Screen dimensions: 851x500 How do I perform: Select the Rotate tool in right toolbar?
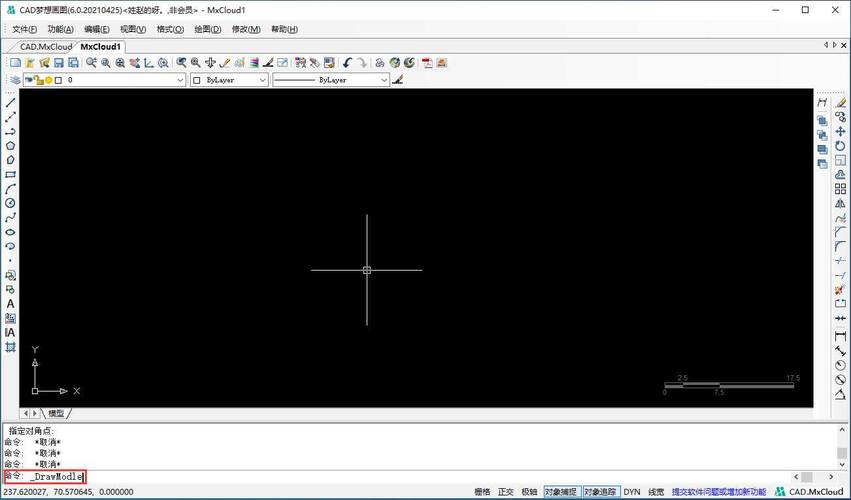(x=840, y=145)
